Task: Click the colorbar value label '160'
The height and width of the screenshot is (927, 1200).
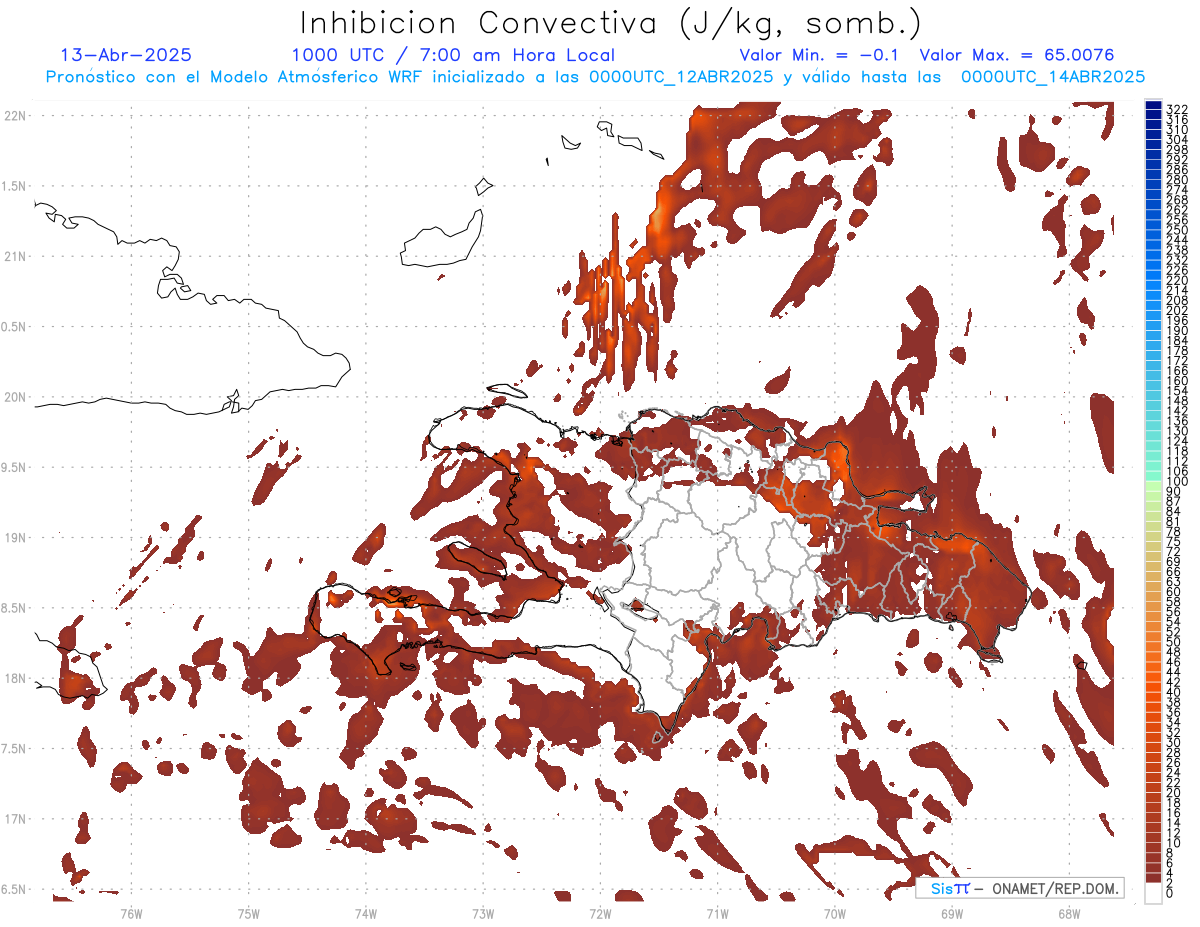Action: (x=1176, y=381)
